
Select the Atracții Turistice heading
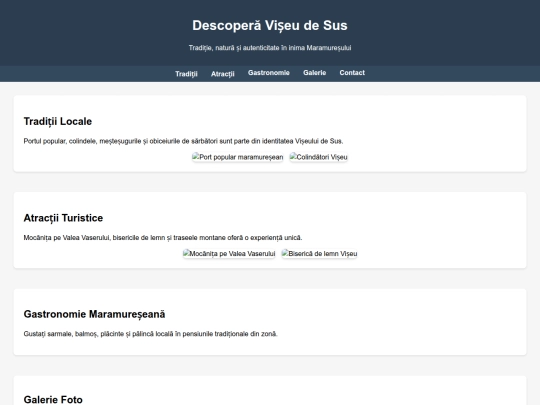tap(63, 218)
